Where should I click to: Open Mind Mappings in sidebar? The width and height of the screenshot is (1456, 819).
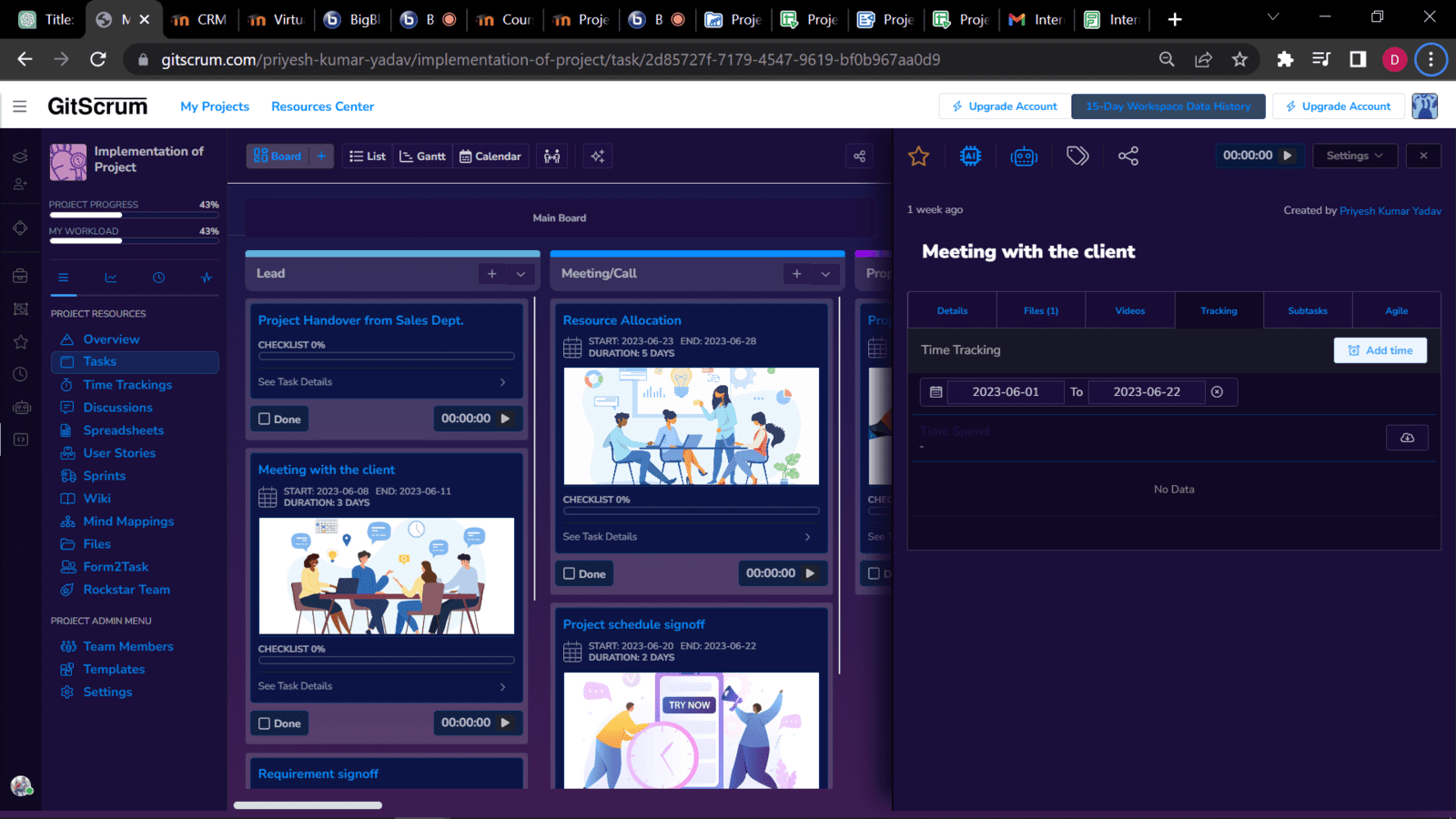128,521
